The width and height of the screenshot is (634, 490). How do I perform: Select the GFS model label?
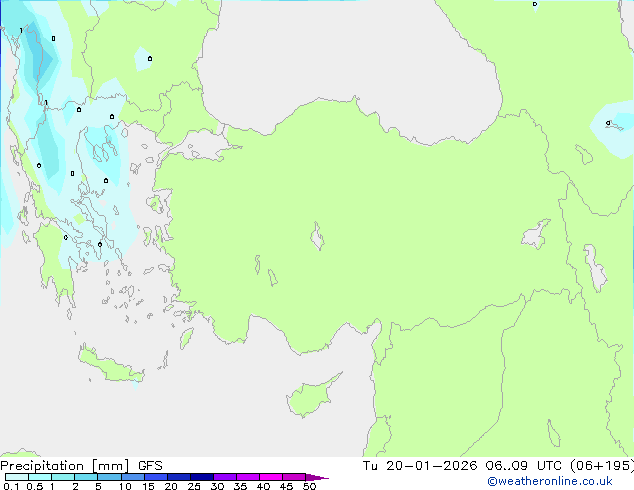click(150, 466)
